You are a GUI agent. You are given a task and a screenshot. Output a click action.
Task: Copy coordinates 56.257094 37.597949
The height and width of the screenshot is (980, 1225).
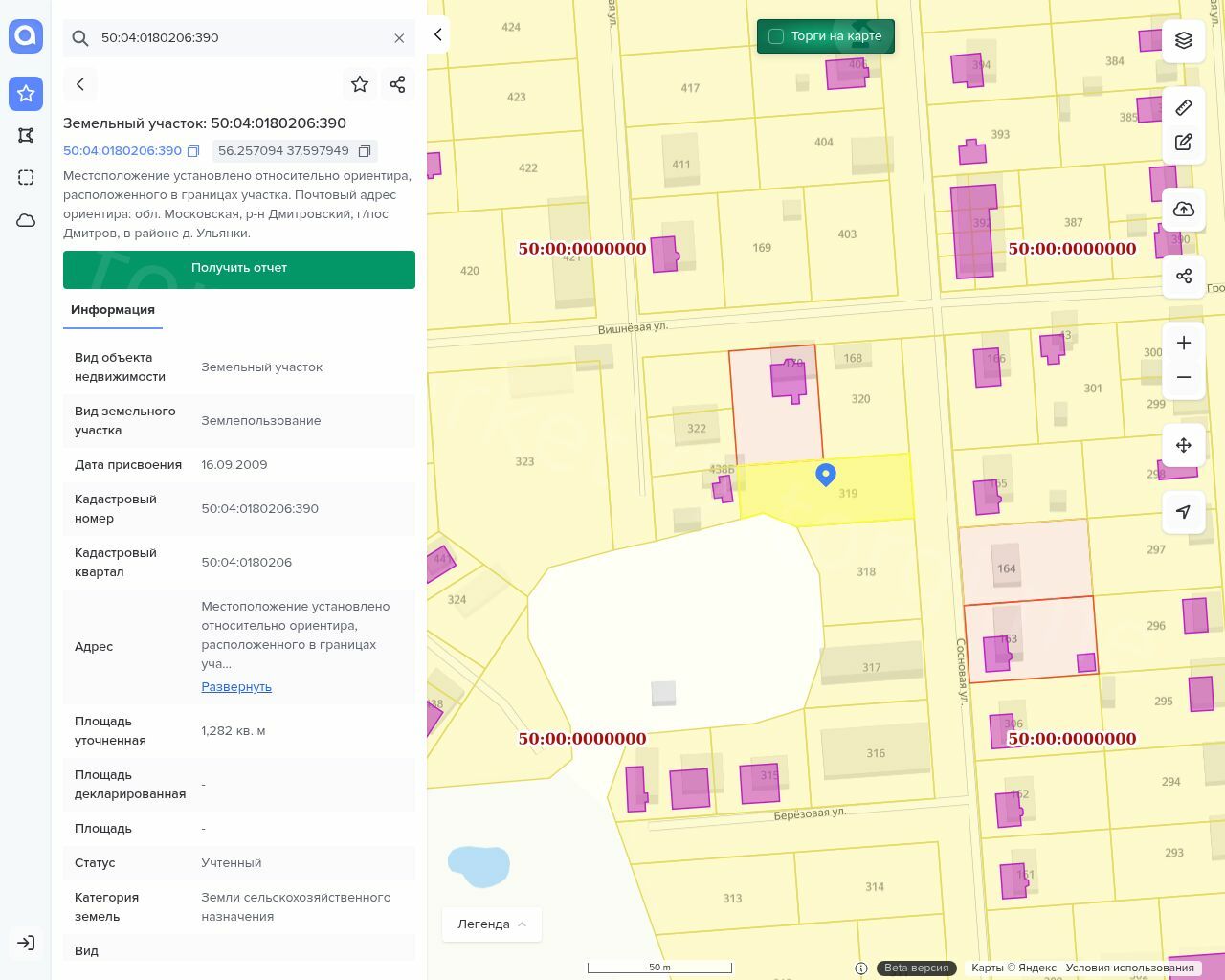365,151
